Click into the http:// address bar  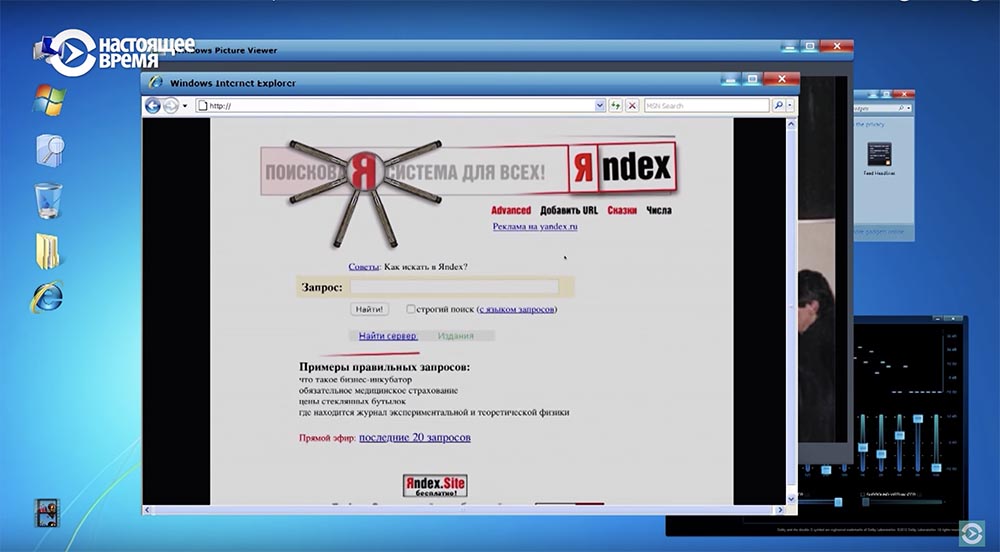point(401,106)
